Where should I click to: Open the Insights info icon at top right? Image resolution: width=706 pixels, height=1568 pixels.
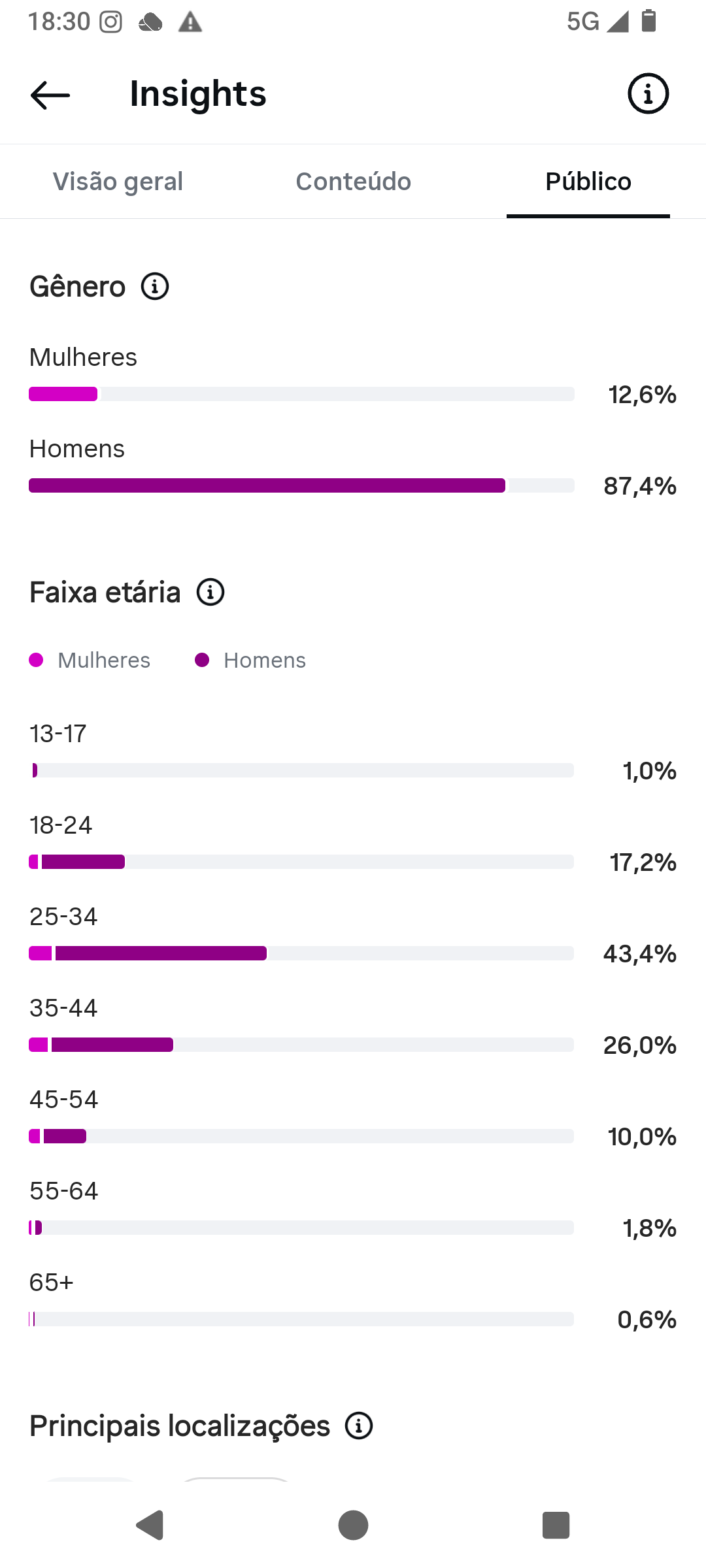(x=648, y=94)
